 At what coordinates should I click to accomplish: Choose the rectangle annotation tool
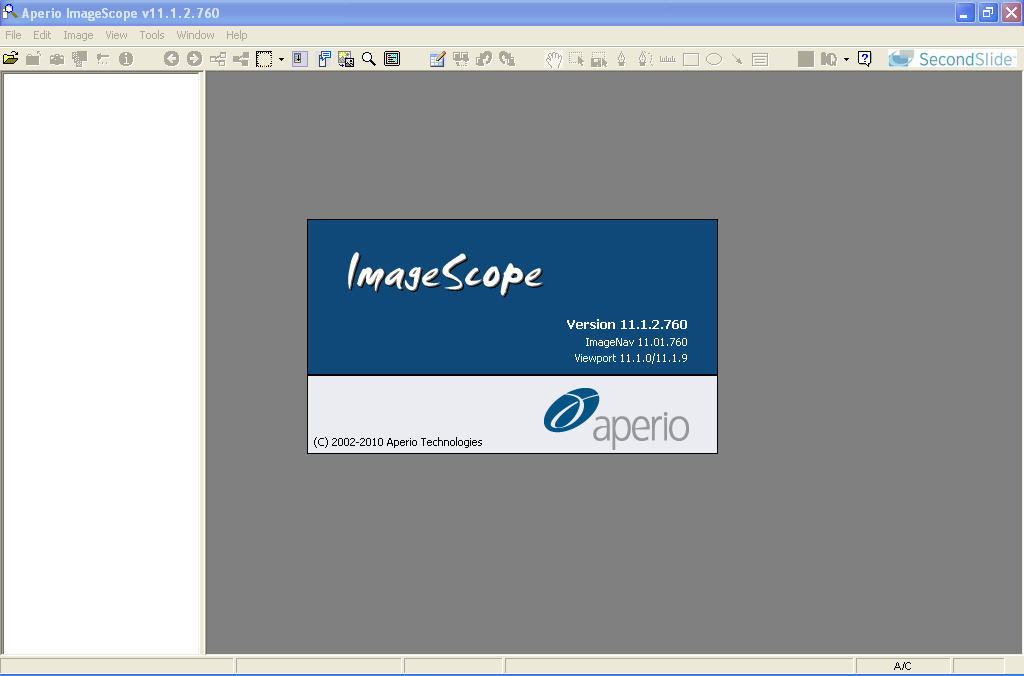point(691,59)
